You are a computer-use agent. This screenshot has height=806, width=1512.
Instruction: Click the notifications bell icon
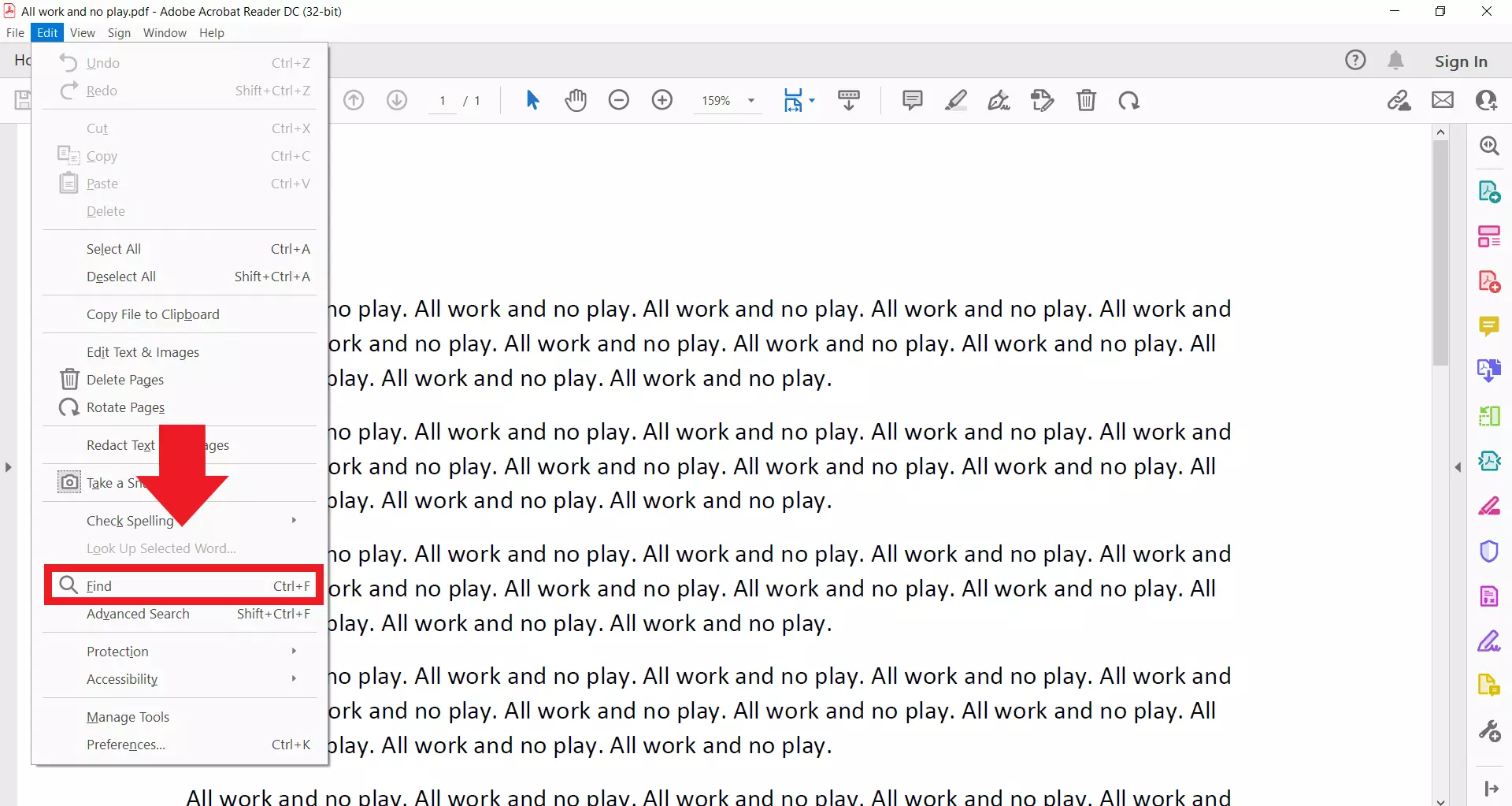(x=1395, y=61)
